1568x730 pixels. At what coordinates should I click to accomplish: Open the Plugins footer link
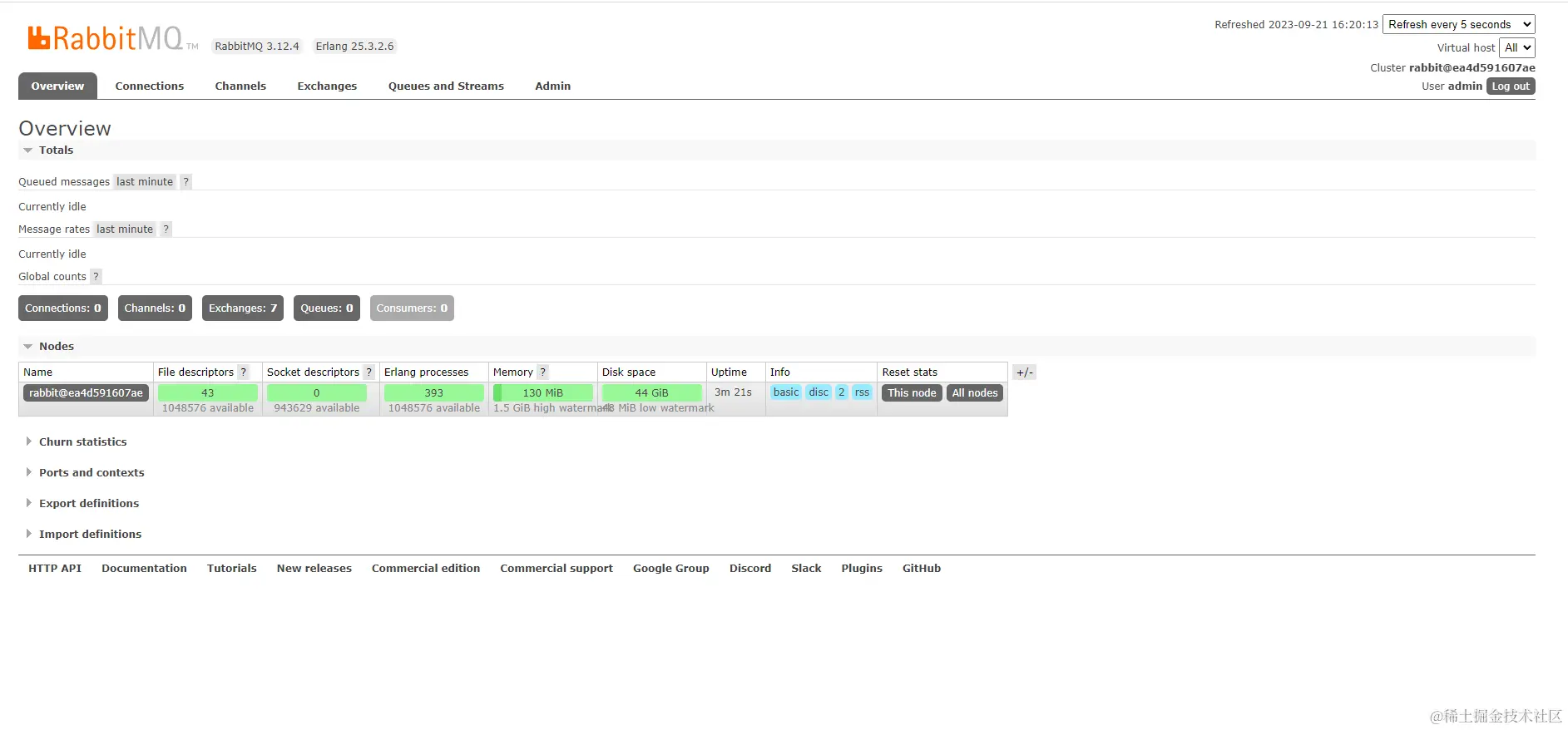point(862,569)
